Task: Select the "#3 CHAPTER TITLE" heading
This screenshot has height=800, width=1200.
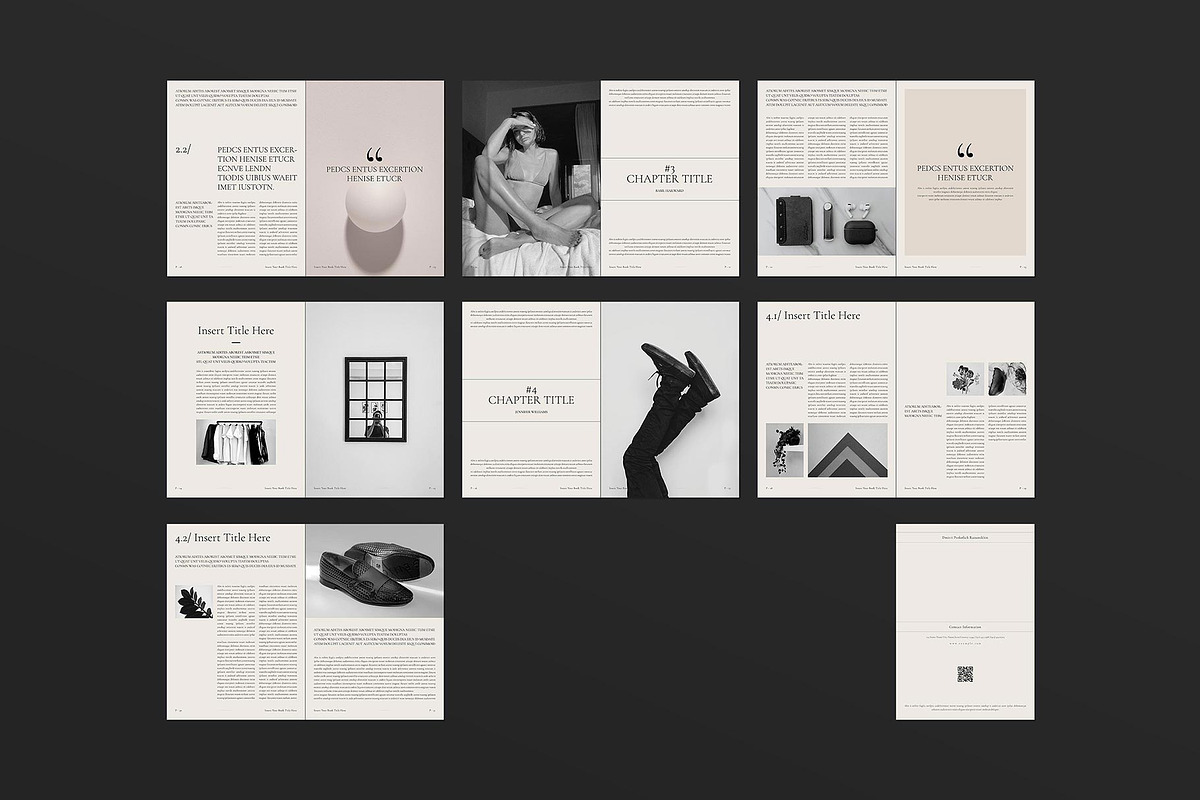Action: click(x=670, y=175)
